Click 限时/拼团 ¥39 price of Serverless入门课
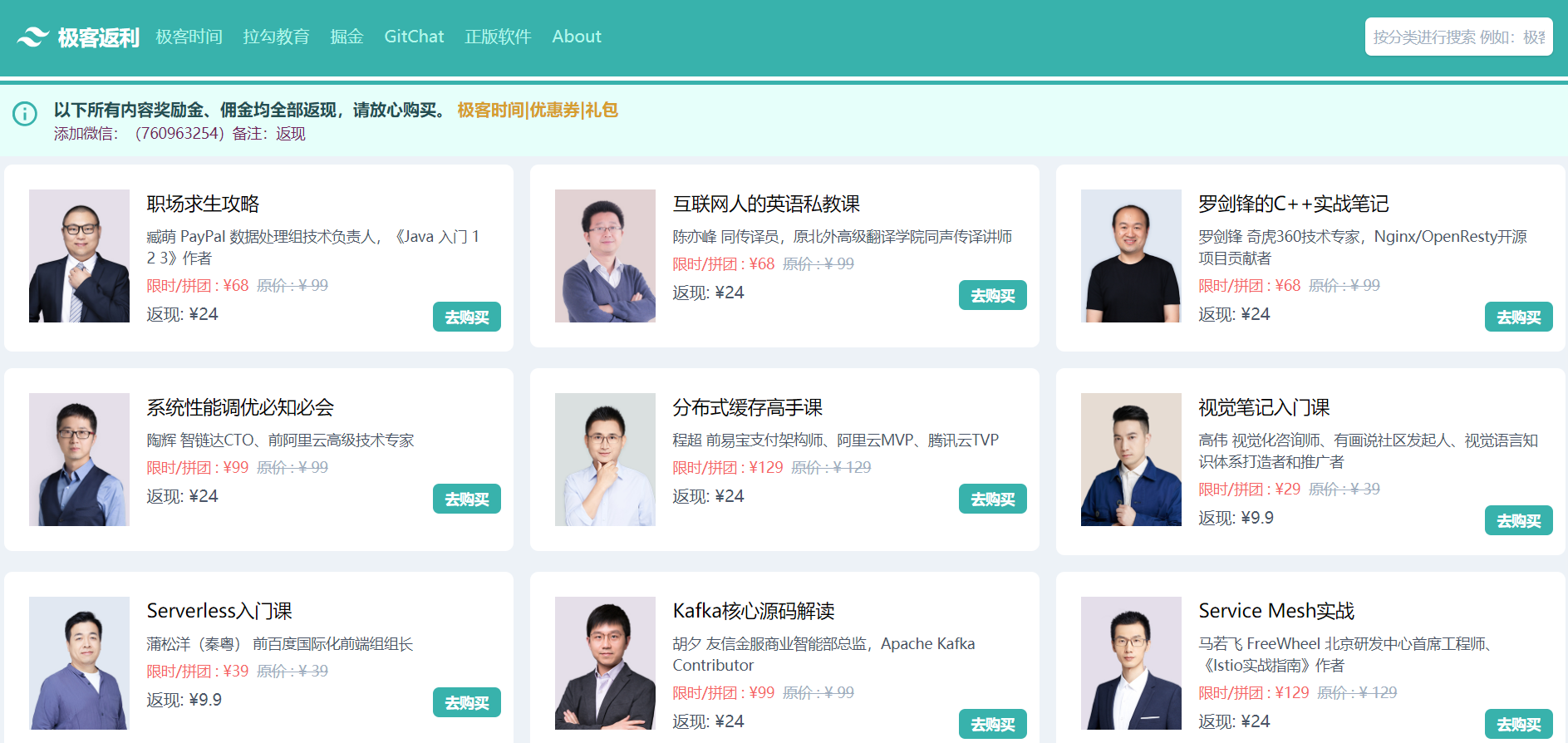1568x743 pixels. [198, 671]
